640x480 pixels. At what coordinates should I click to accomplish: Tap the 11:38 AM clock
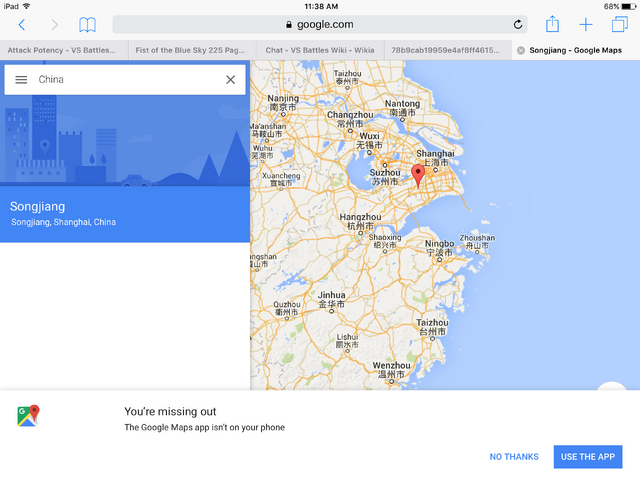click(321, 7)
